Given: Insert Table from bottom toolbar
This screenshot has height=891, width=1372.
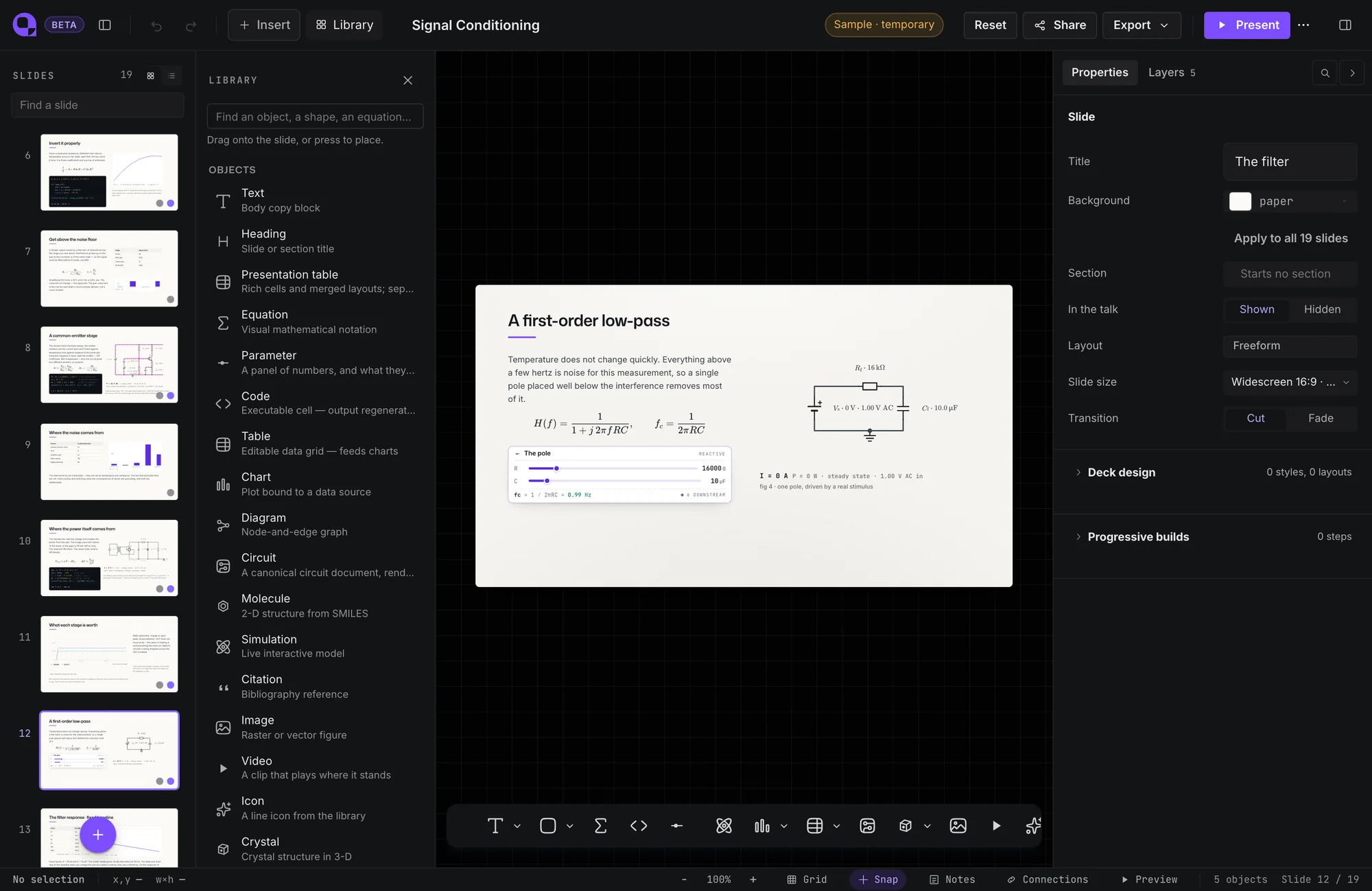Looking at the screenshot, I should point(815,826).
